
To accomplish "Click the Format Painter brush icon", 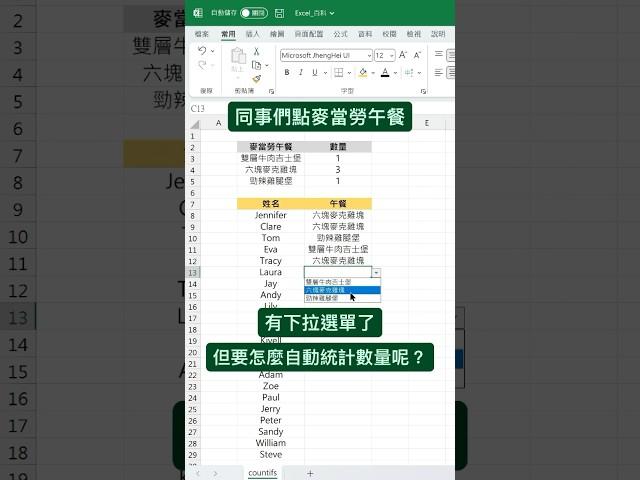I will pyautogui.click(x=256, y=78).
